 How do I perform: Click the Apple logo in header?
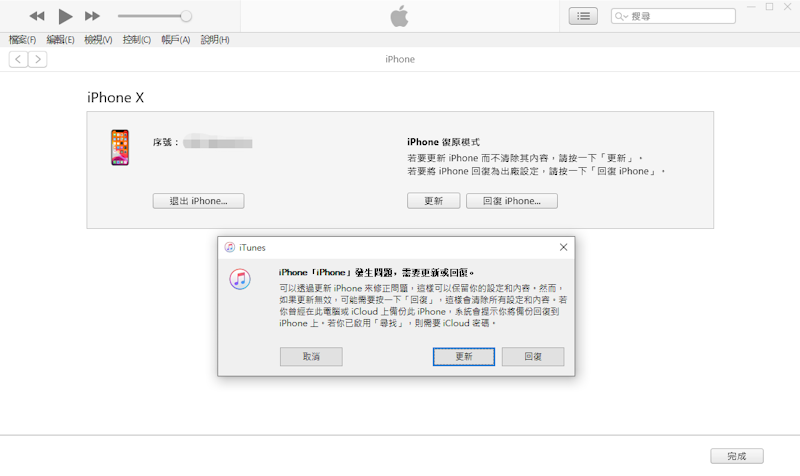(399, 16)
